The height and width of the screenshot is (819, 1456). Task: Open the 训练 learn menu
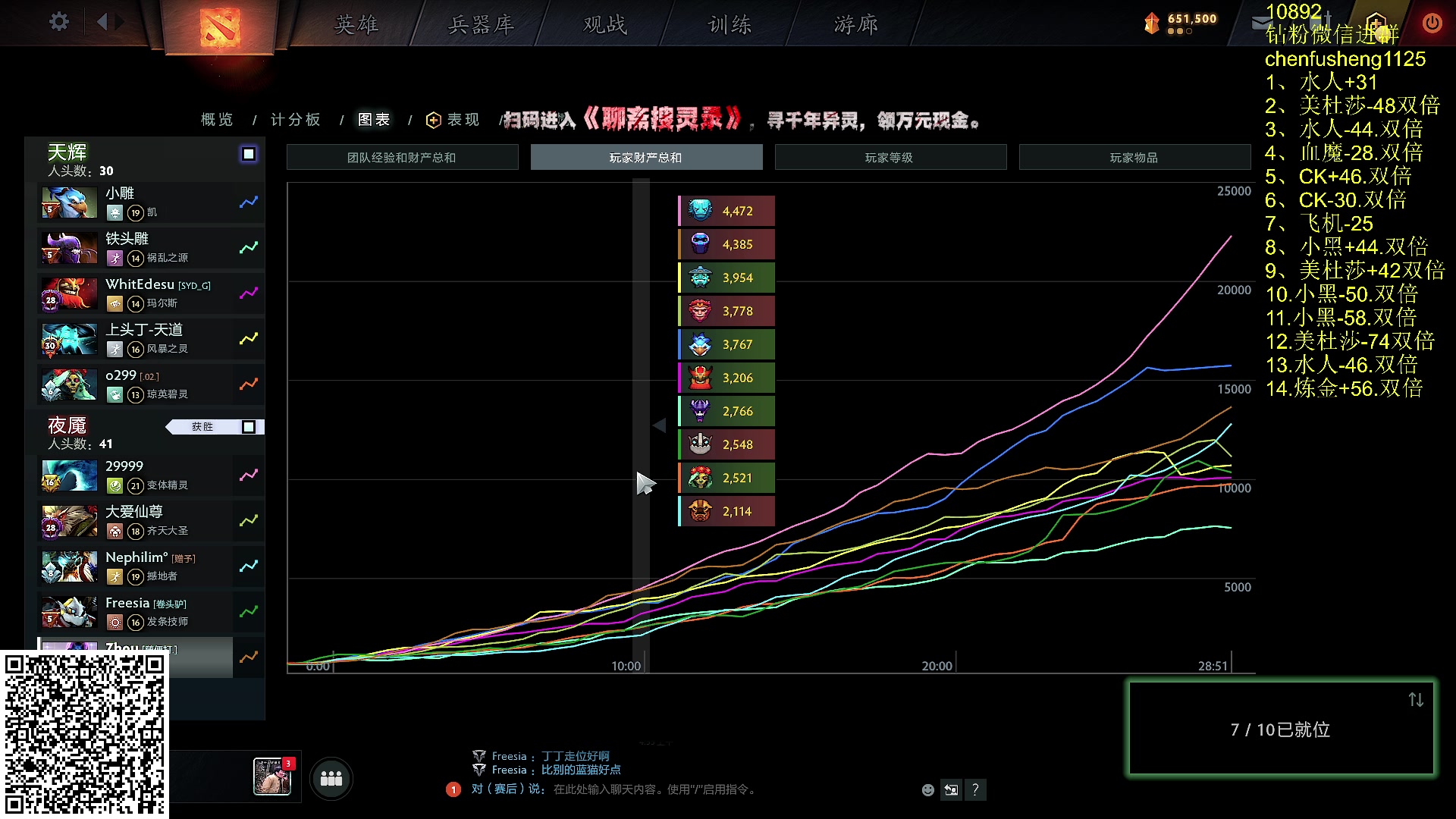pos(730,24)
